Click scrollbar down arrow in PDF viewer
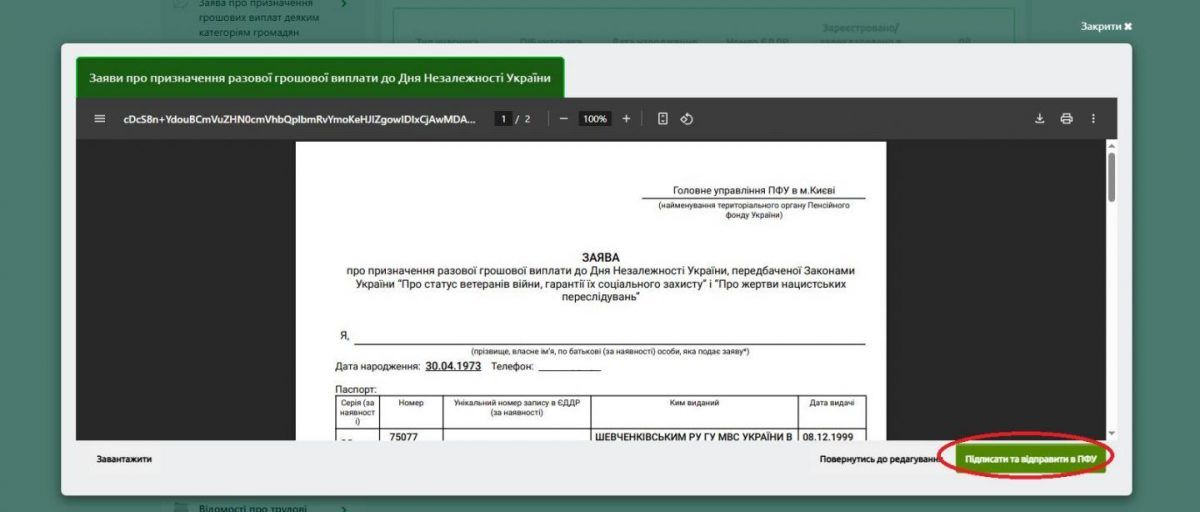The width and height of the screenshot is (1200, 512). point(1111,433)
